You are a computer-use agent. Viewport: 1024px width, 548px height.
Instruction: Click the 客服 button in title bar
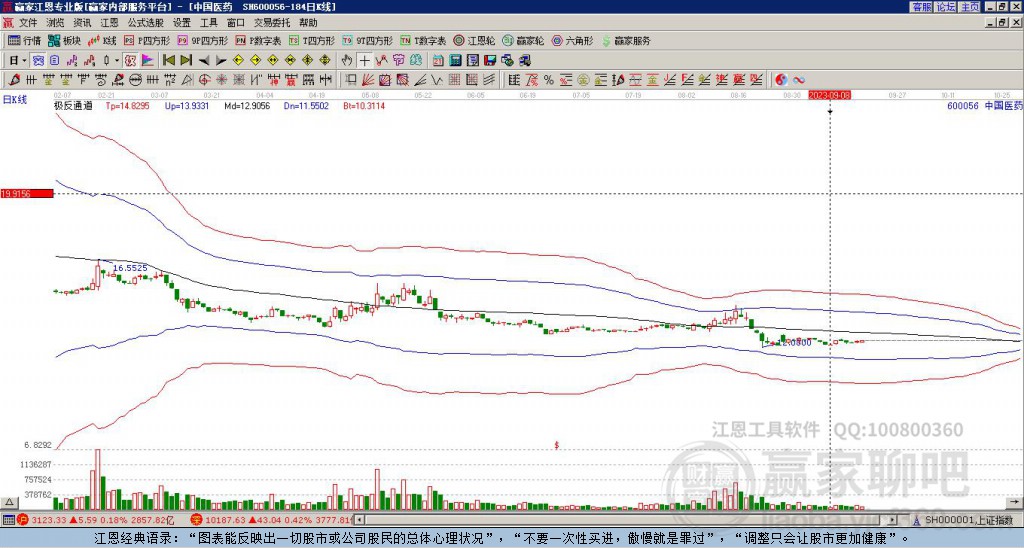point(922,7)
